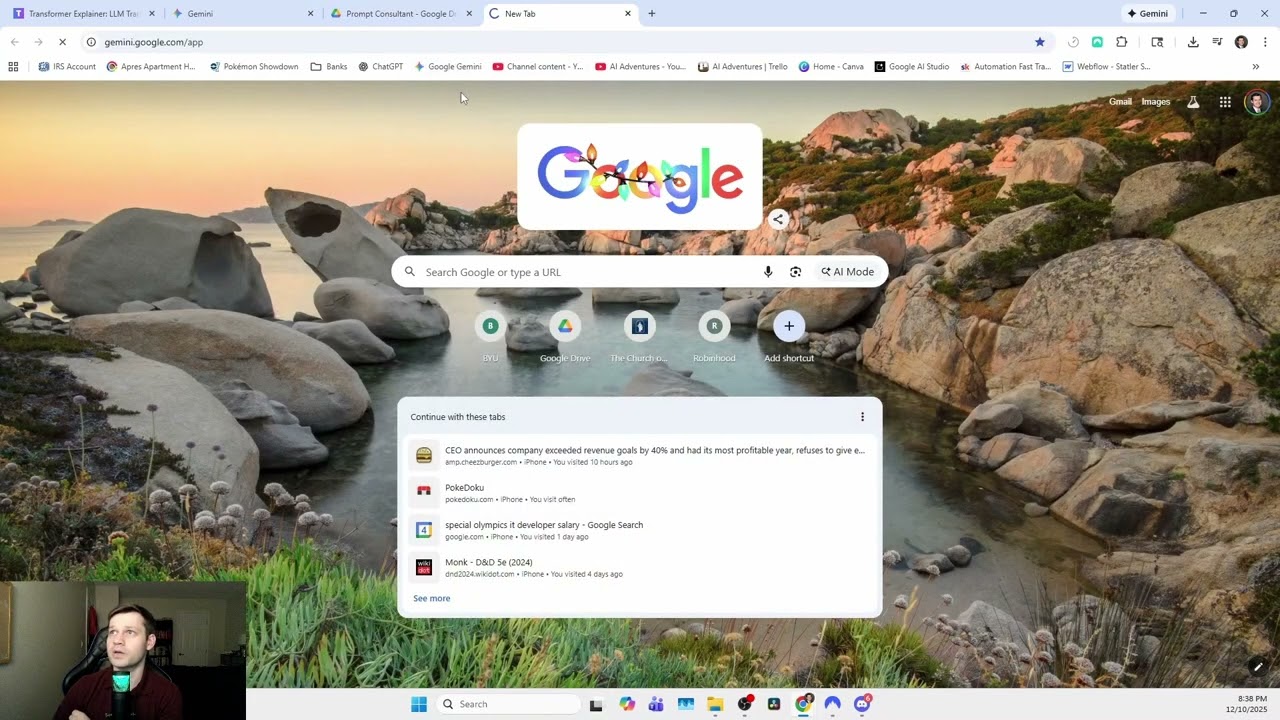1280x720 pixels.
Task: Open Search Labs flask icon
Action: pos(1193,102)
